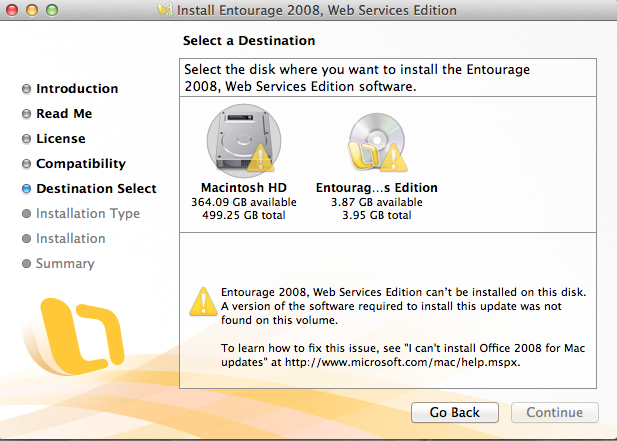Select the Macintosh HD disk icon

tap(244, 140)
